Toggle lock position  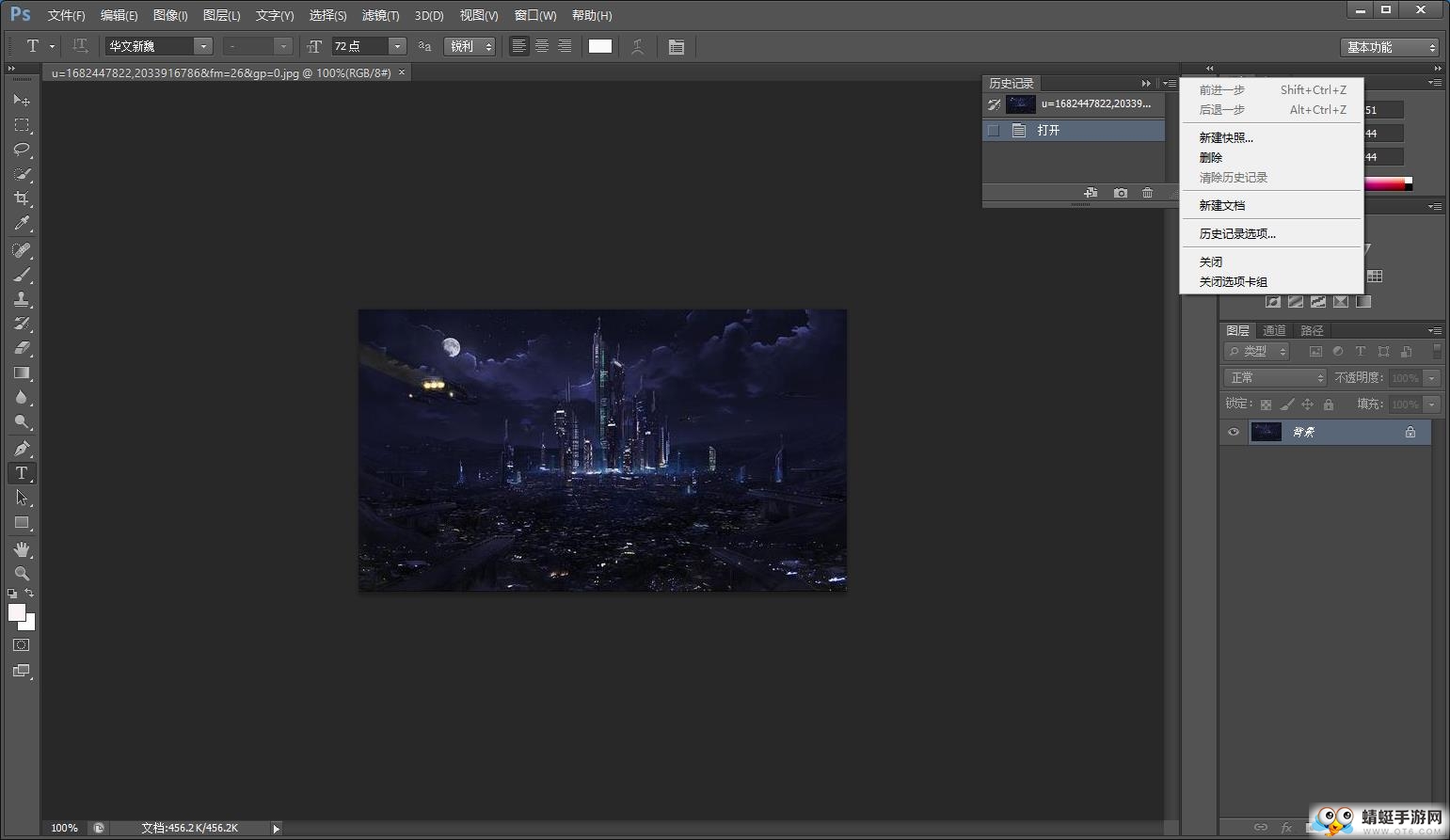pos(1307,404)
